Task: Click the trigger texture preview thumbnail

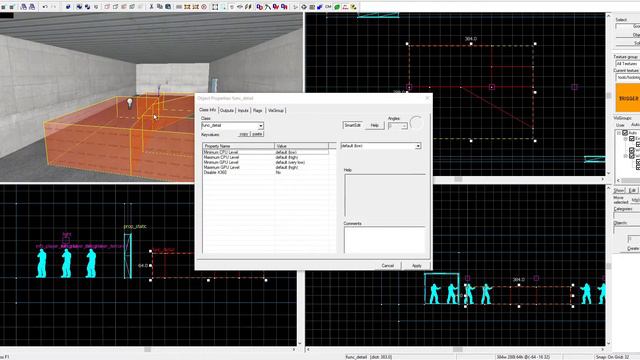Action: [628, 98]
